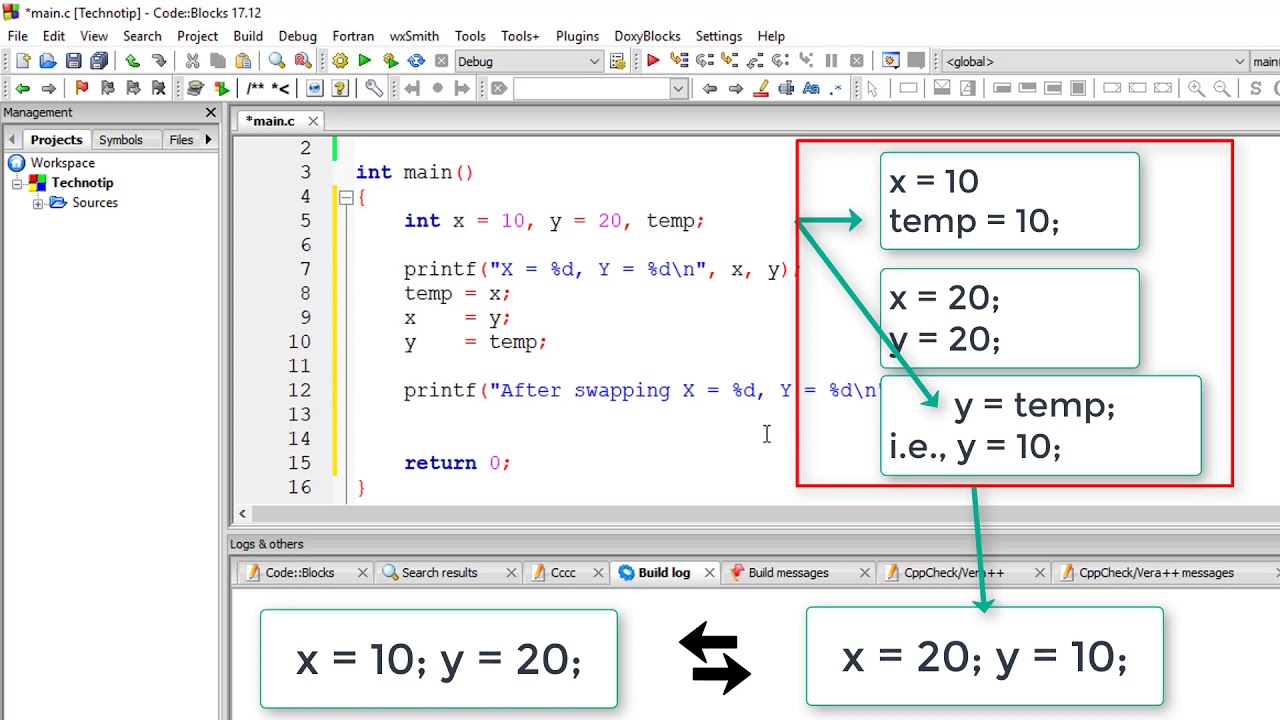The width and height of the screenshot is (1280, 720).
Task: Click the DoxyBlocks line comment icon
Action: (x=281, y=88)
